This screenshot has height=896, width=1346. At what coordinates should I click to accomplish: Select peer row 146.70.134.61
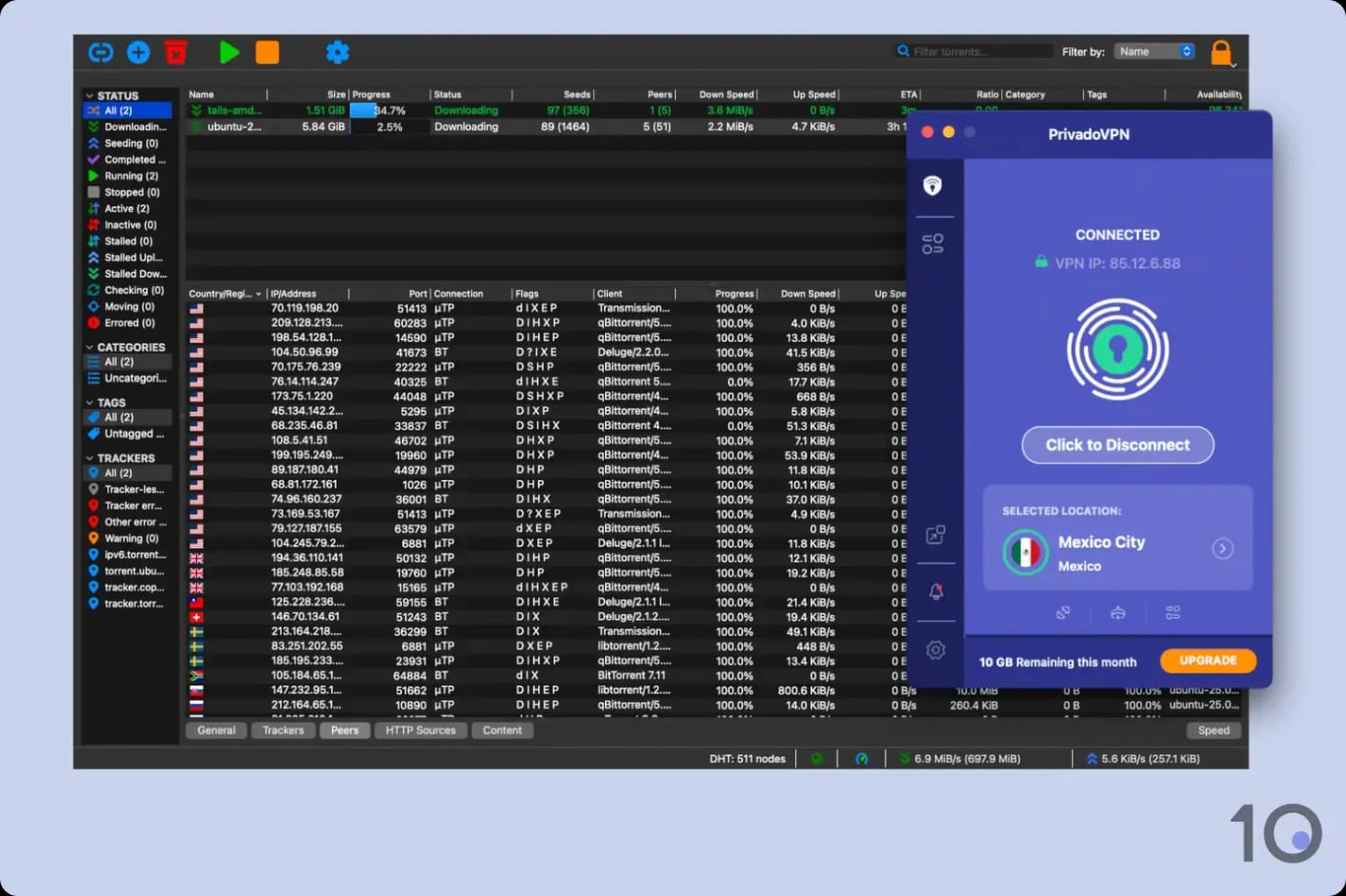[x=546, y=617]
